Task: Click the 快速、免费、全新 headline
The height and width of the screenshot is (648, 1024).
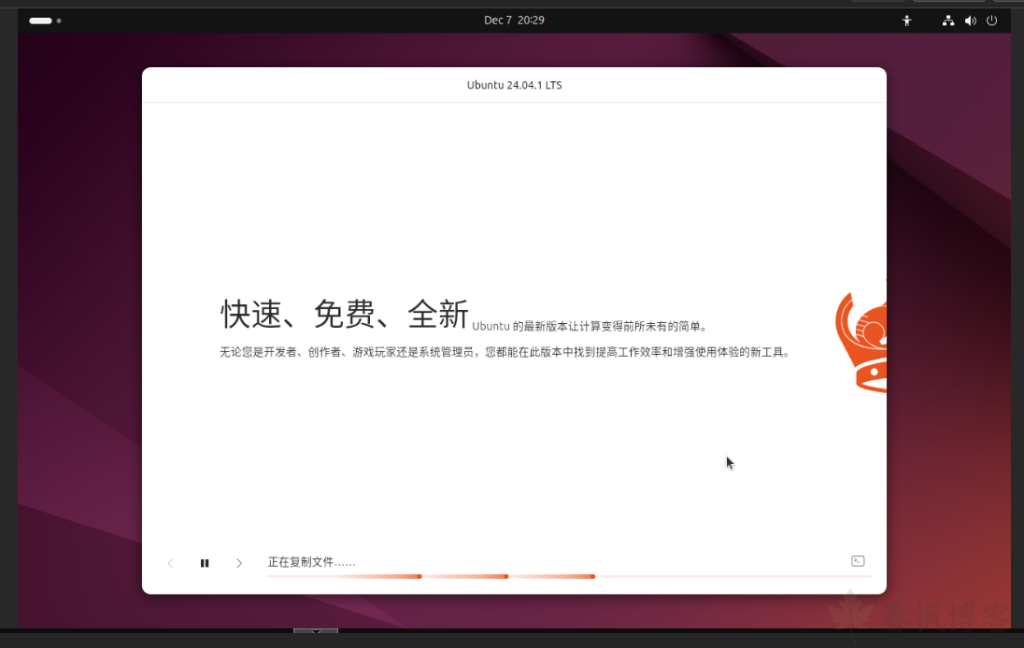Action: tap(344, 314)
